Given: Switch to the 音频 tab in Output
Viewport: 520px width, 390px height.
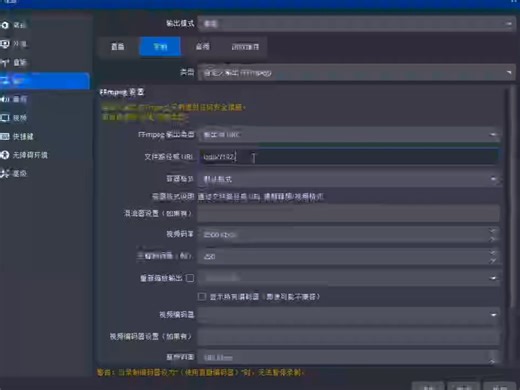Looking at the screenshot, I should click(203, 47).
